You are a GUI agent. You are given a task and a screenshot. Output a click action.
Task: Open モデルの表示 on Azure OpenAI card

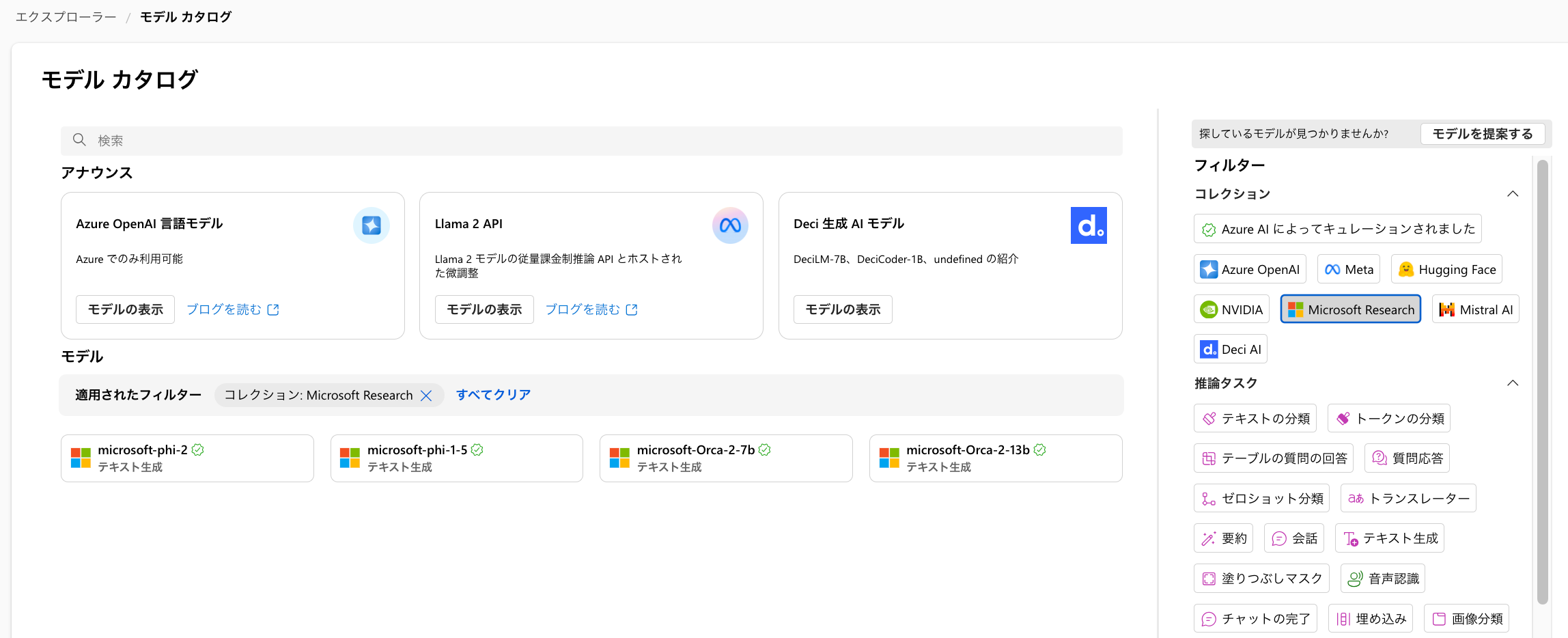pos(126,309)
